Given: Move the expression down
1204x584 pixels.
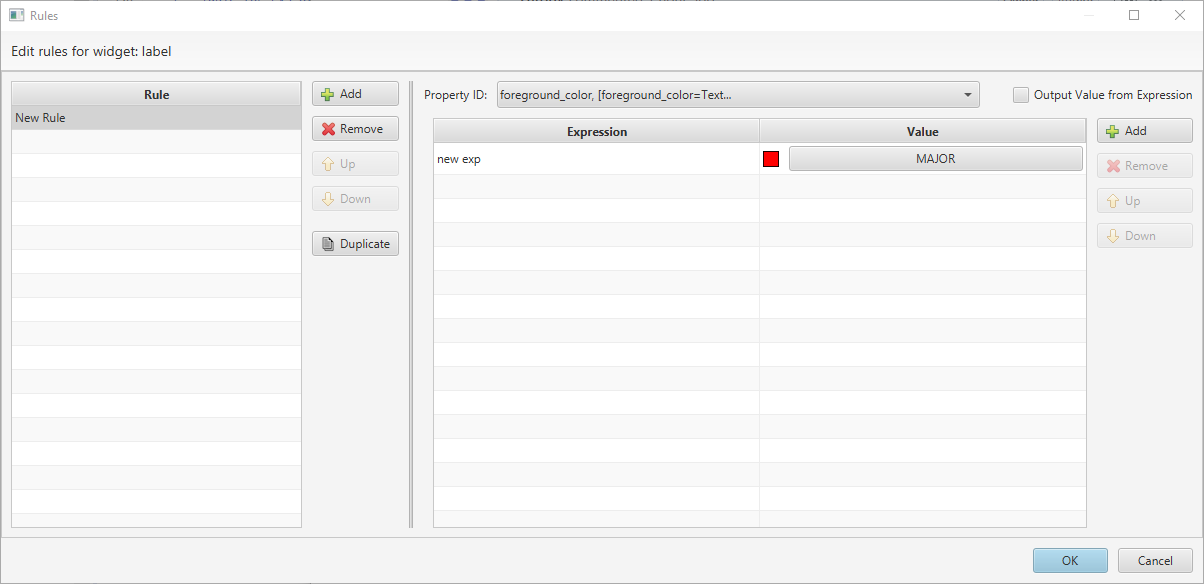Looking at the screenshot, I should [x=1144, y=235].
